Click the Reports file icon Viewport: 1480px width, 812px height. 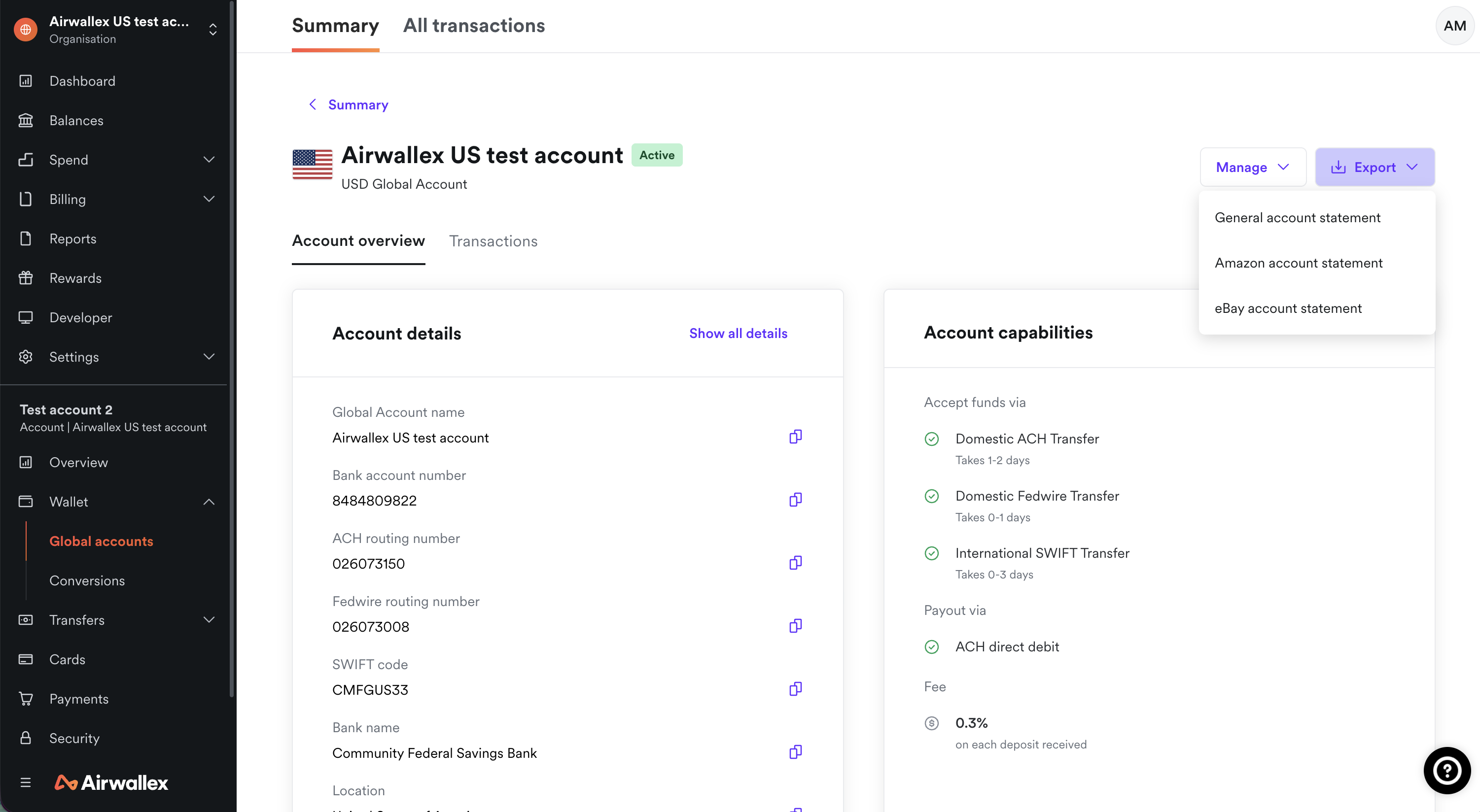pyautogui.click(x=25, y=239)
